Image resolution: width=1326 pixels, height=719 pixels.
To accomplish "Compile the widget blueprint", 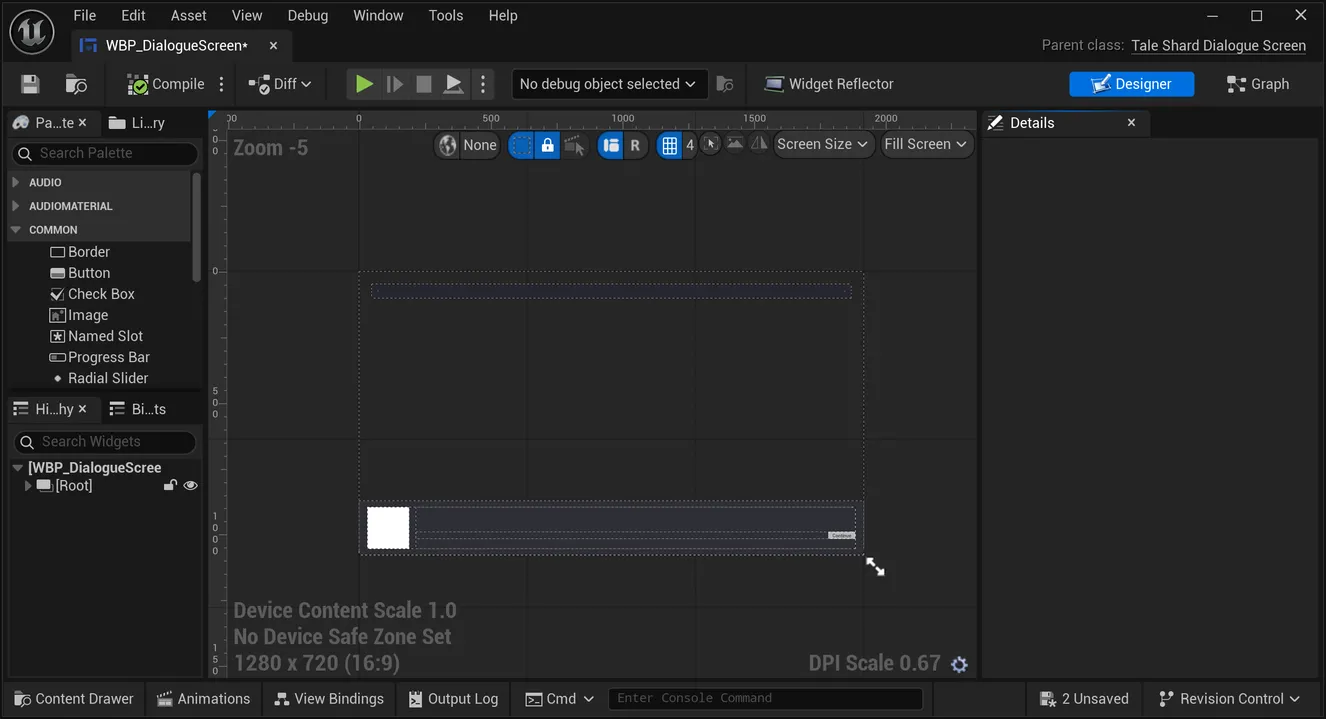I will pos(165,84).
